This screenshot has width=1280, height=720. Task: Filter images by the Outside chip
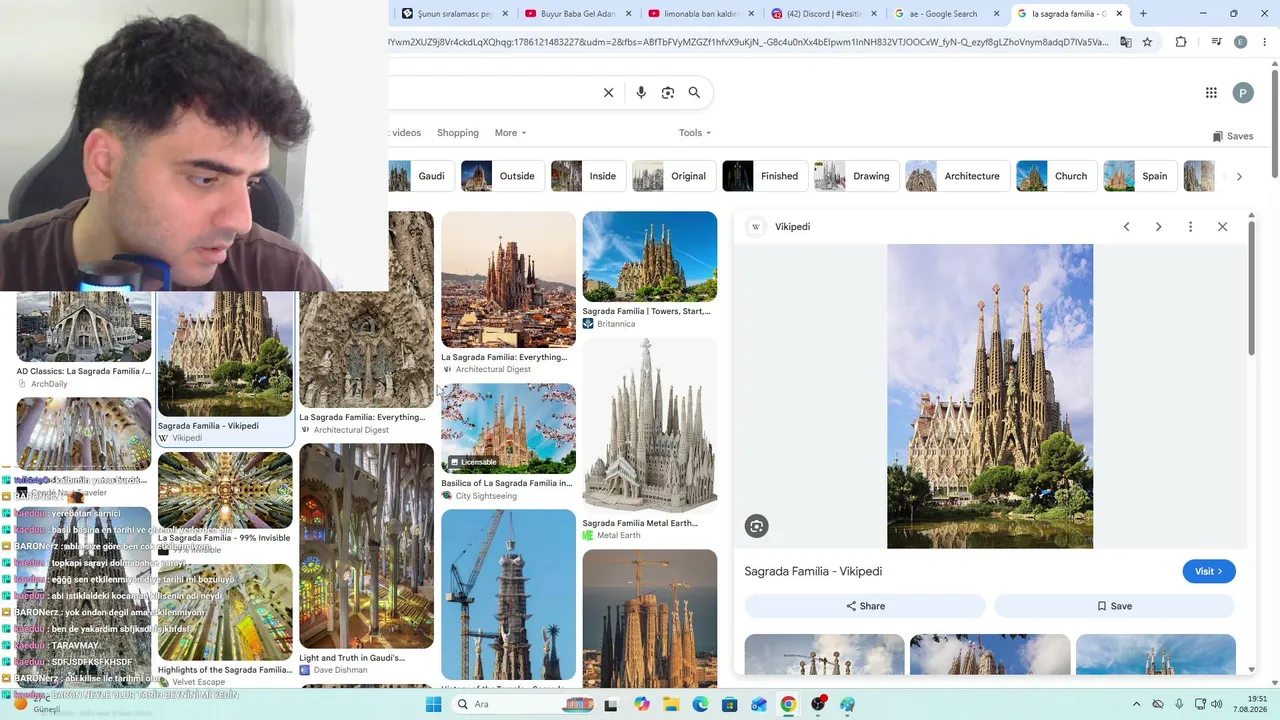[503, 176]
